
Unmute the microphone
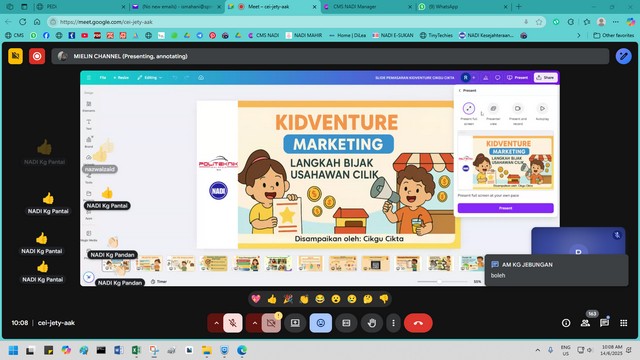coord(233,323)
